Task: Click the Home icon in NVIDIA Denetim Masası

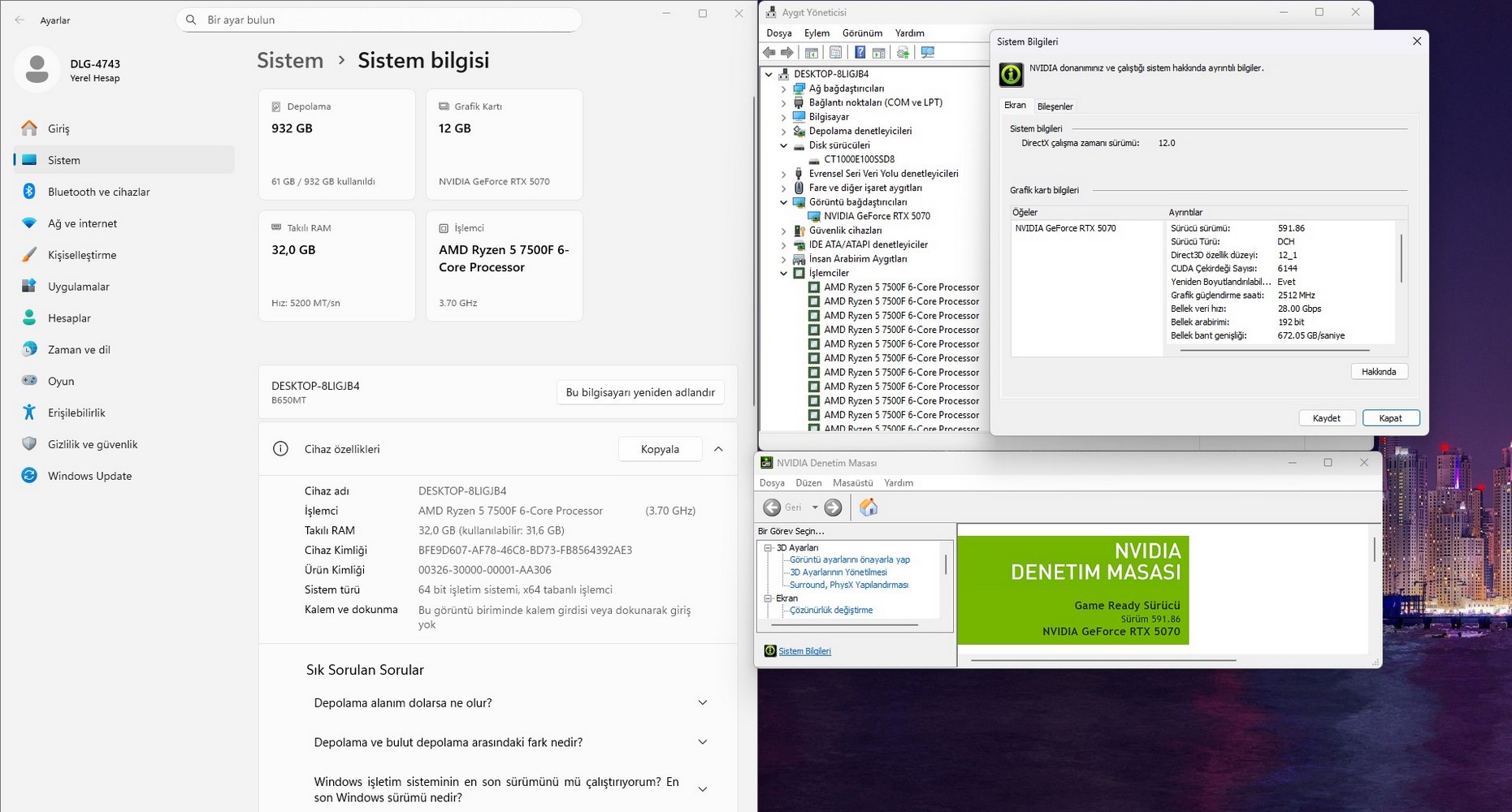Action: click(869, 508)
